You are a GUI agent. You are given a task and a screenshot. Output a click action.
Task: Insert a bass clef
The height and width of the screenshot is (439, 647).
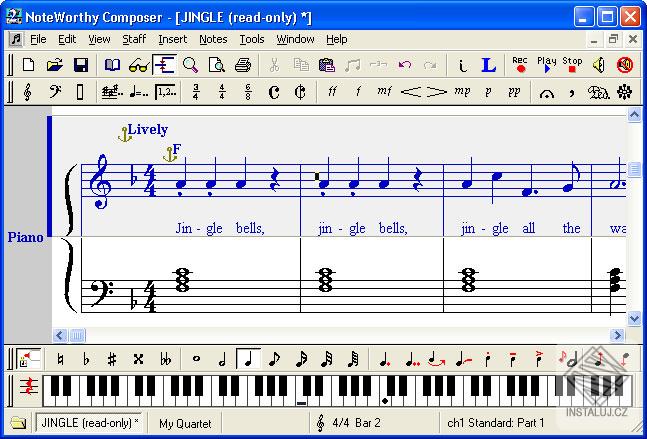[x=54, y=91]
